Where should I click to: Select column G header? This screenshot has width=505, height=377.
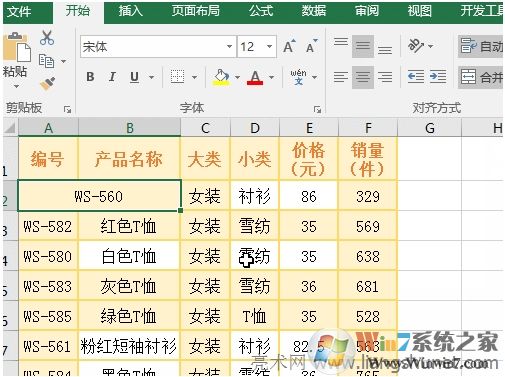point(430,128)
